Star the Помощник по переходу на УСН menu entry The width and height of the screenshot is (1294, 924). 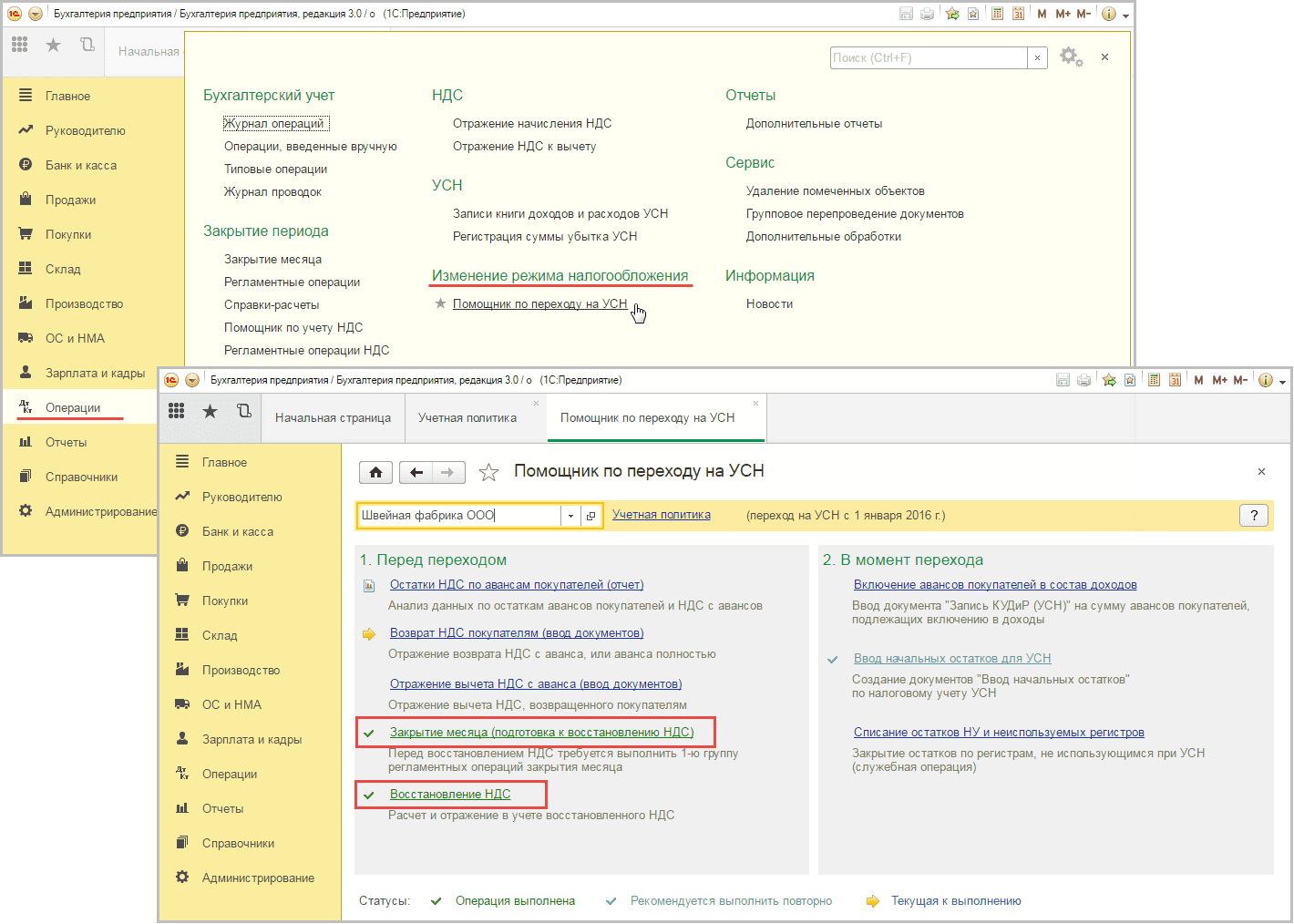[440, 304]
